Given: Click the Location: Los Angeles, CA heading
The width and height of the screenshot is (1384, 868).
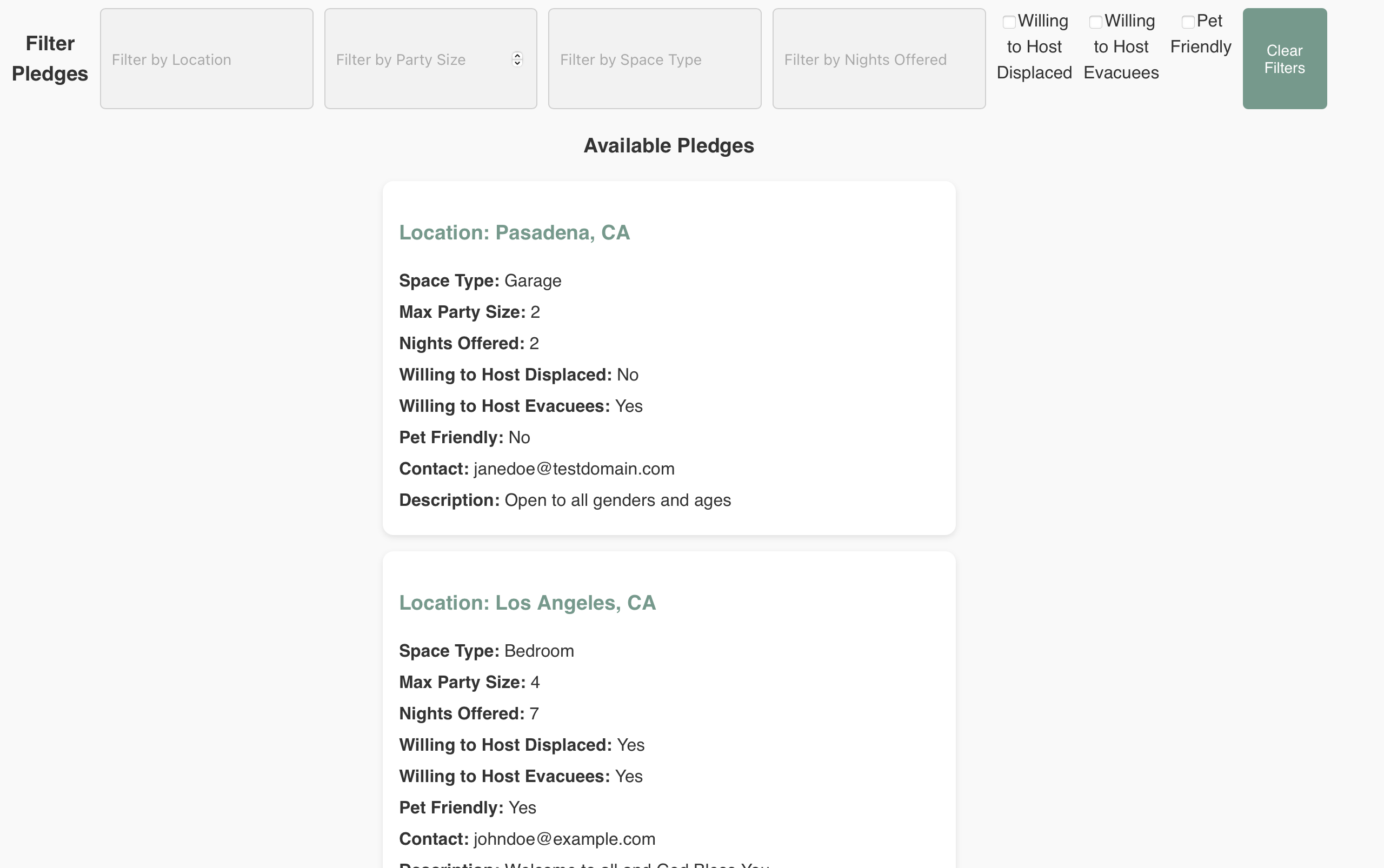Looking at the screenshot, I should click(x=527, y=603).
